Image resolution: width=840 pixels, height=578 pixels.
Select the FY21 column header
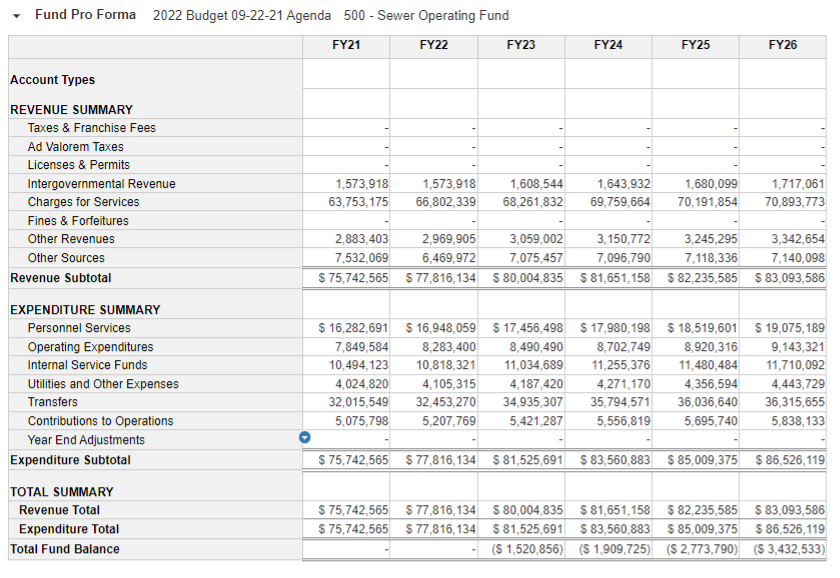(x=346, y=45)
